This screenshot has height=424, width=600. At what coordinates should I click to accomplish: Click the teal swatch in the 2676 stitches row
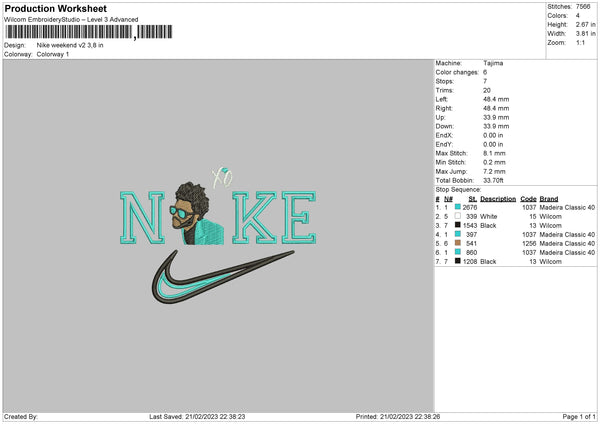pyautogui.click(x=458, y=207)
